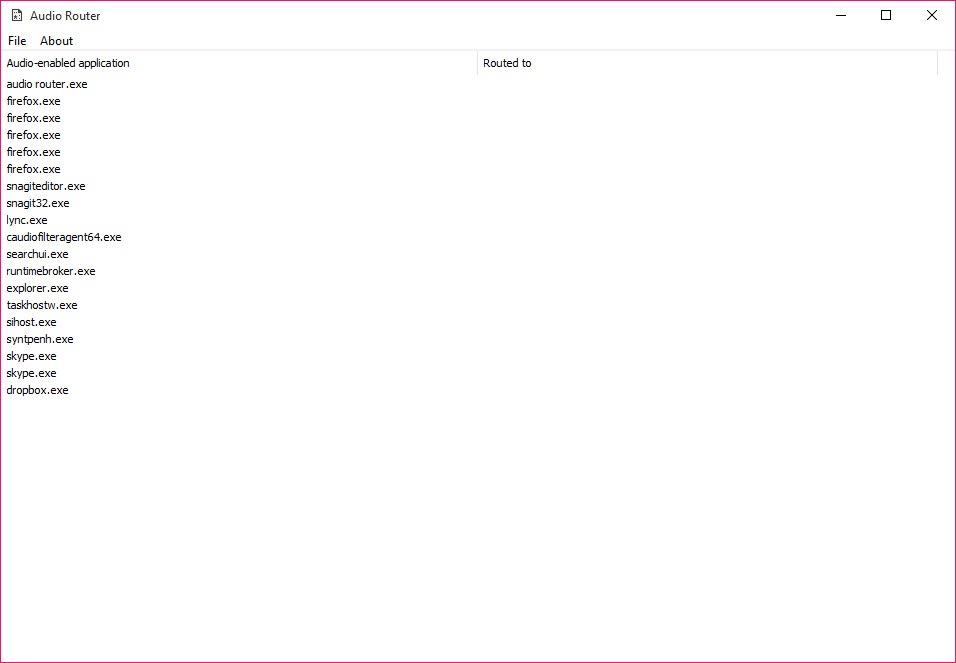Choose lync.exe in the list
This screenshot has width=956, height=663.
click(x=27, y=220)
